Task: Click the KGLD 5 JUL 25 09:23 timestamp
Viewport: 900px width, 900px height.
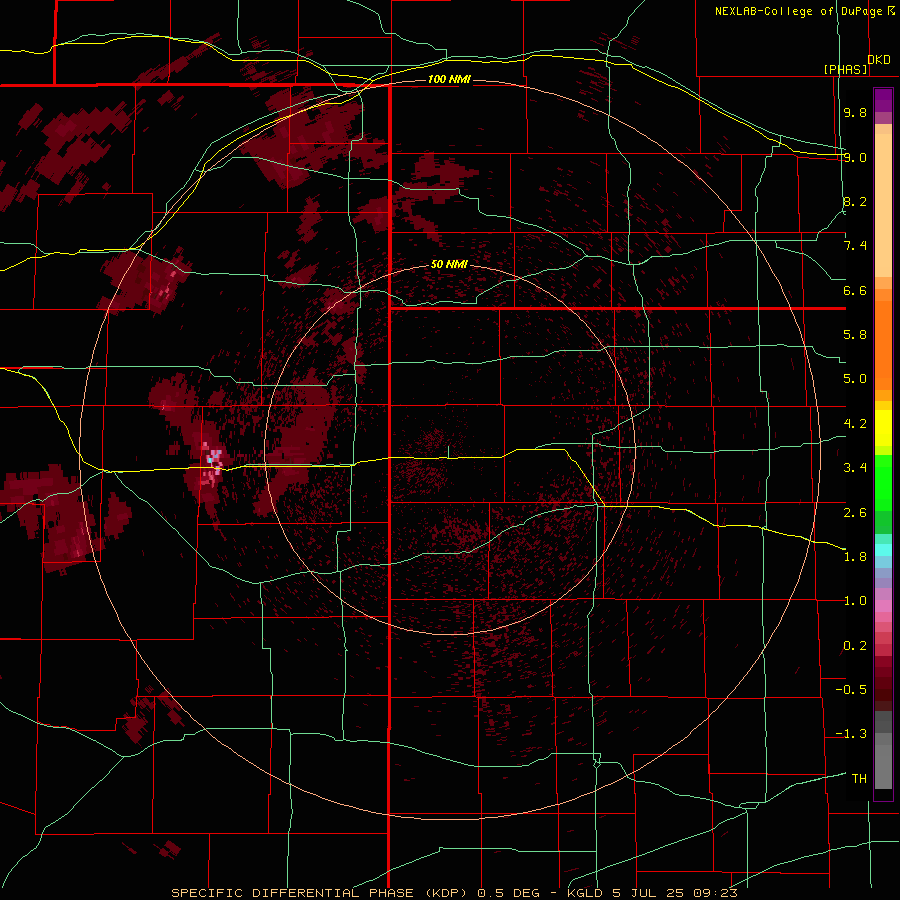Action: 652,893
